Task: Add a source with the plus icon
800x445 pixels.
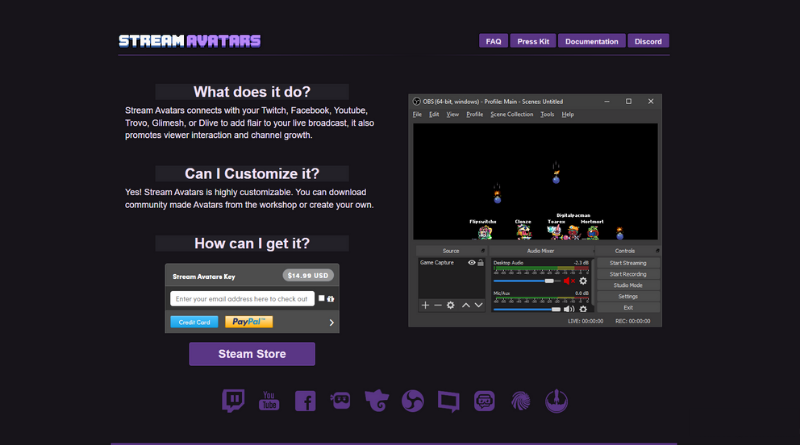Action: 425,305
